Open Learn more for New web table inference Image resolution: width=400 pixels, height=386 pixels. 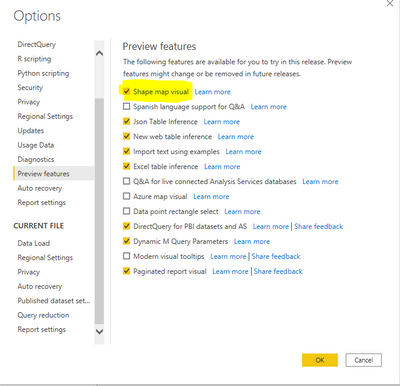236,137
